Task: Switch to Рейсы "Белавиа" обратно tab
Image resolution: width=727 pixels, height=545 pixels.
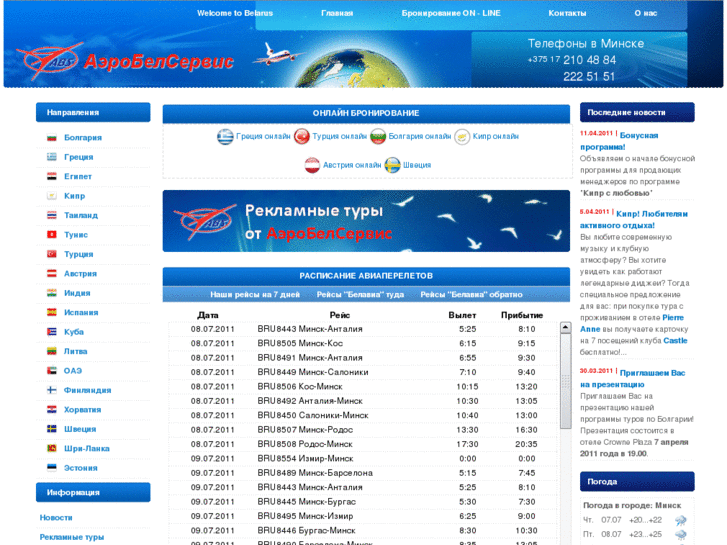Action: 472,295
